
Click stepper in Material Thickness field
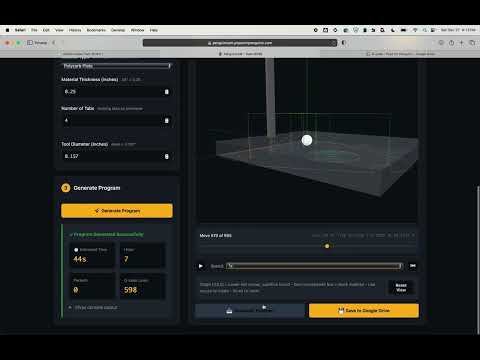(167, 92)
